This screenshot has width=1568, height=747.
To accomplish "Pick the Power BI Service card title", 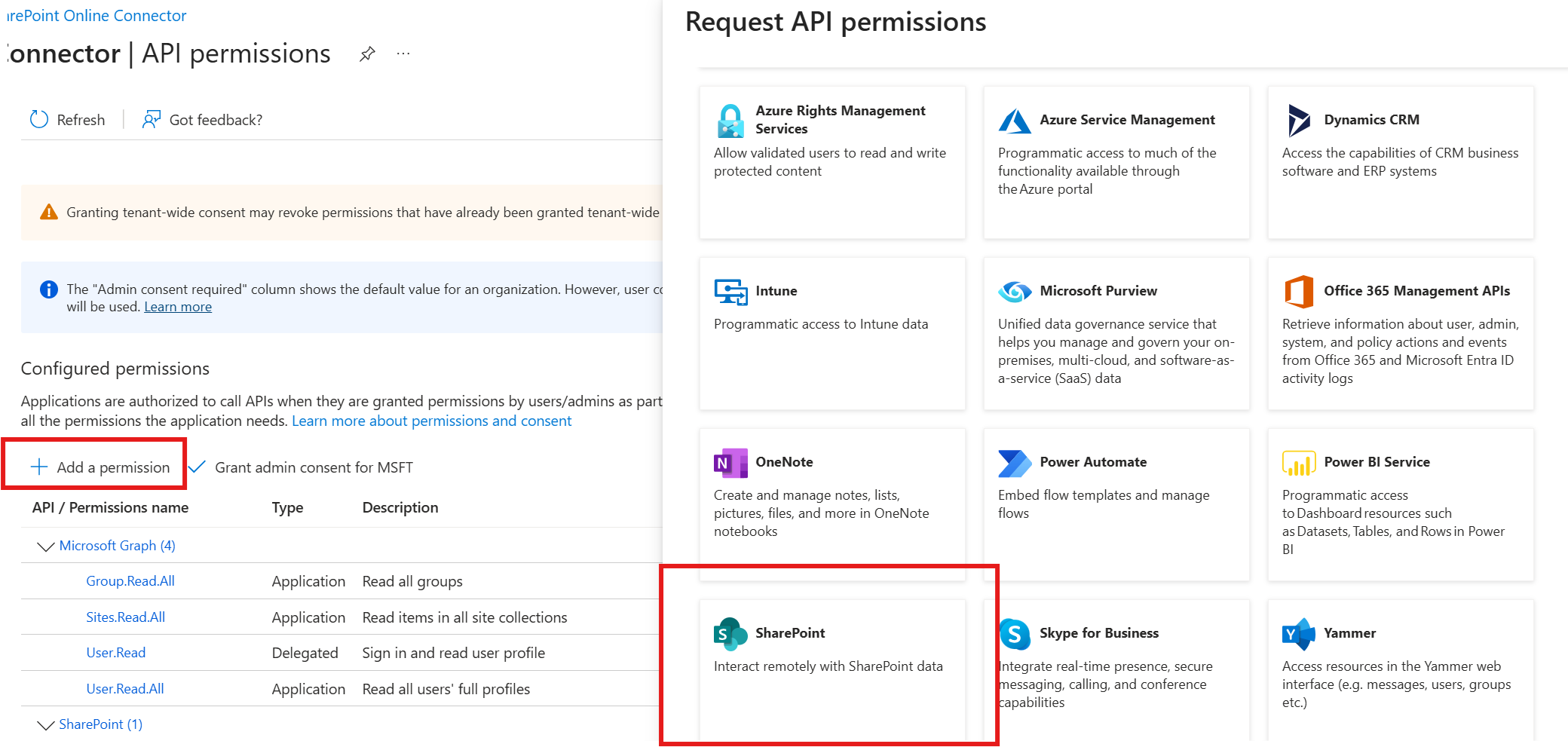I will coord(1377,462).
